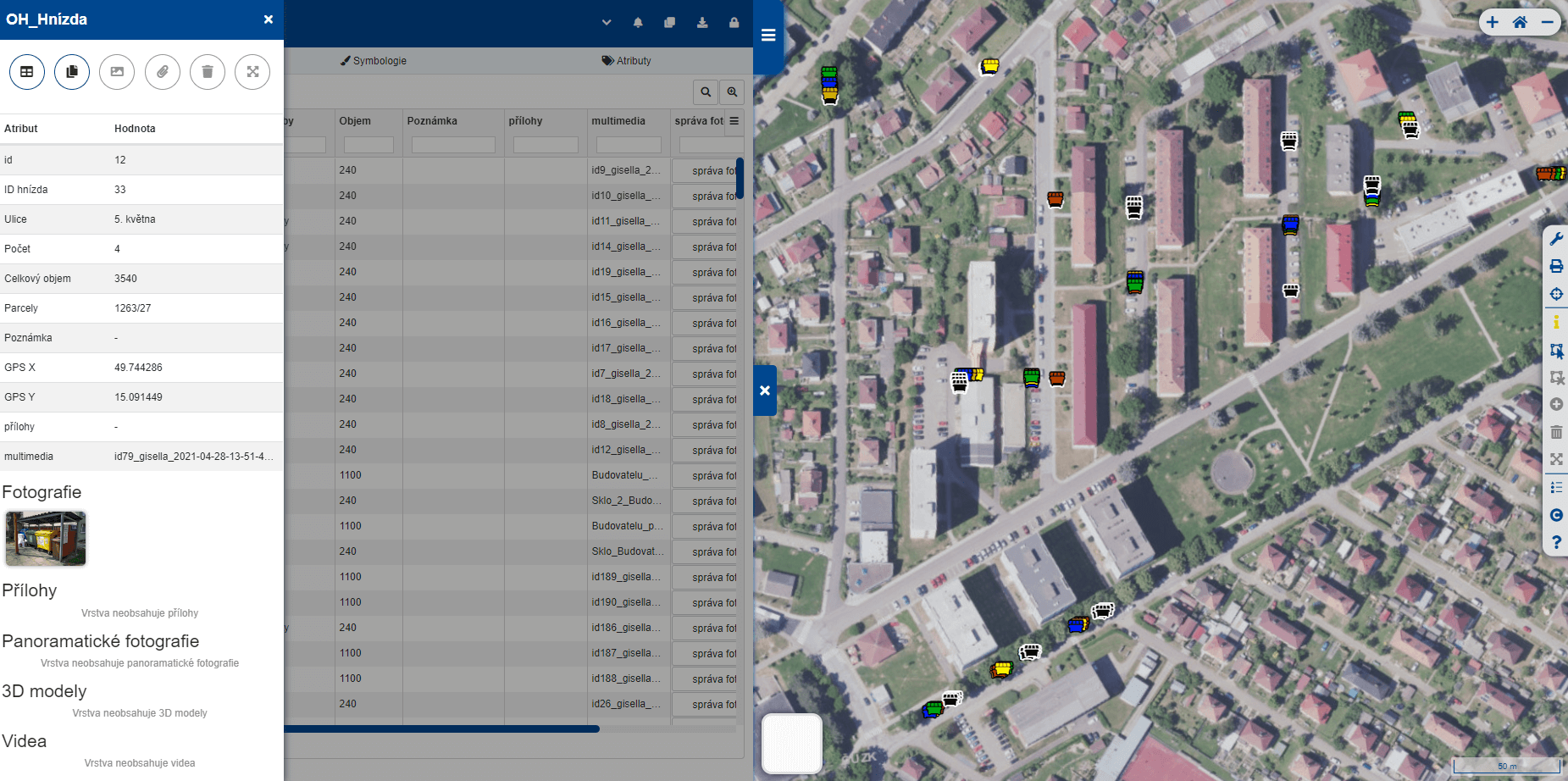Click the trash delete icon in detail panel
Screen dimensions: 1568x781
tap(208, 72)
